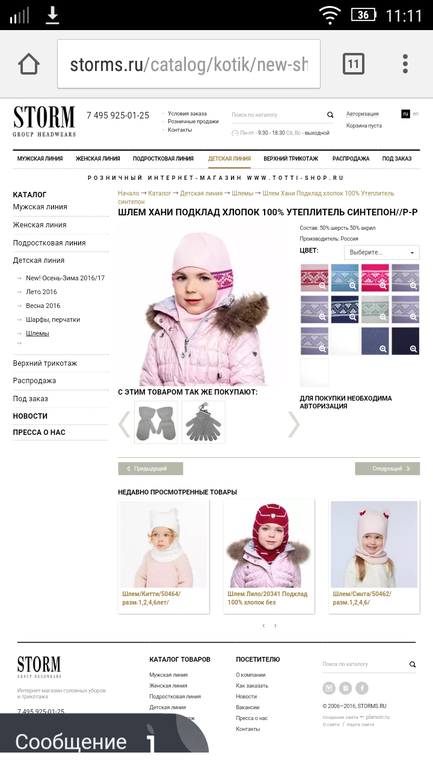Open the Распродажа menu tab
Screen dimensions: 433x770
tap(351, 159)
